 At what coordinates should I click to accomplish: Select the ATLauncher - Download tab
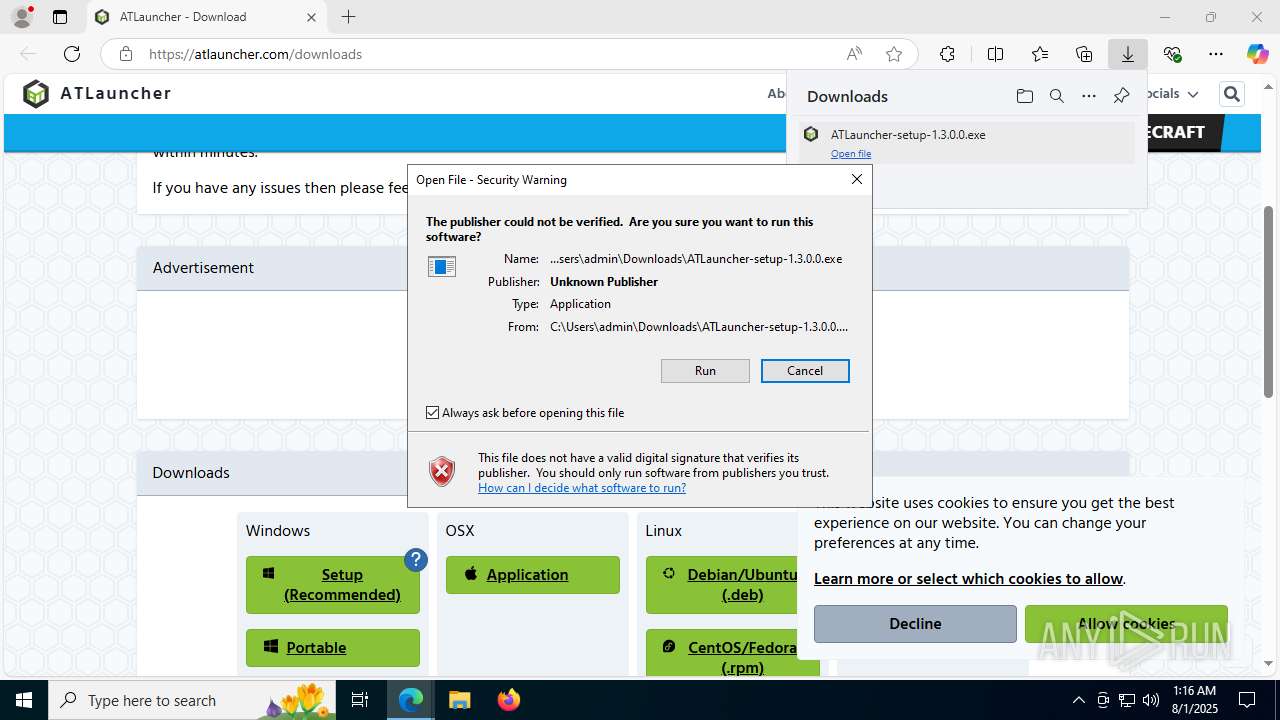click(205, 17)
